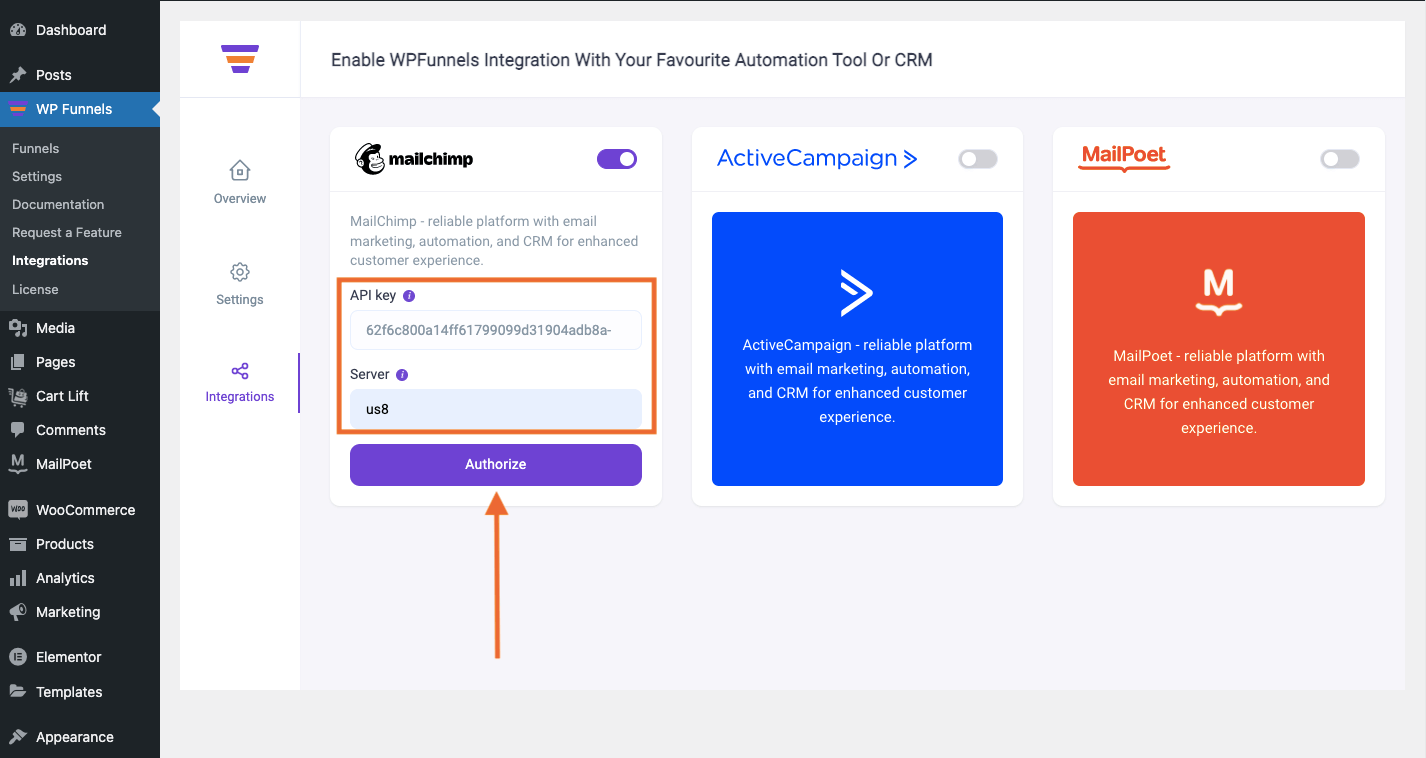Click the Integrations share icon
1426x758 pixels.
240,371
